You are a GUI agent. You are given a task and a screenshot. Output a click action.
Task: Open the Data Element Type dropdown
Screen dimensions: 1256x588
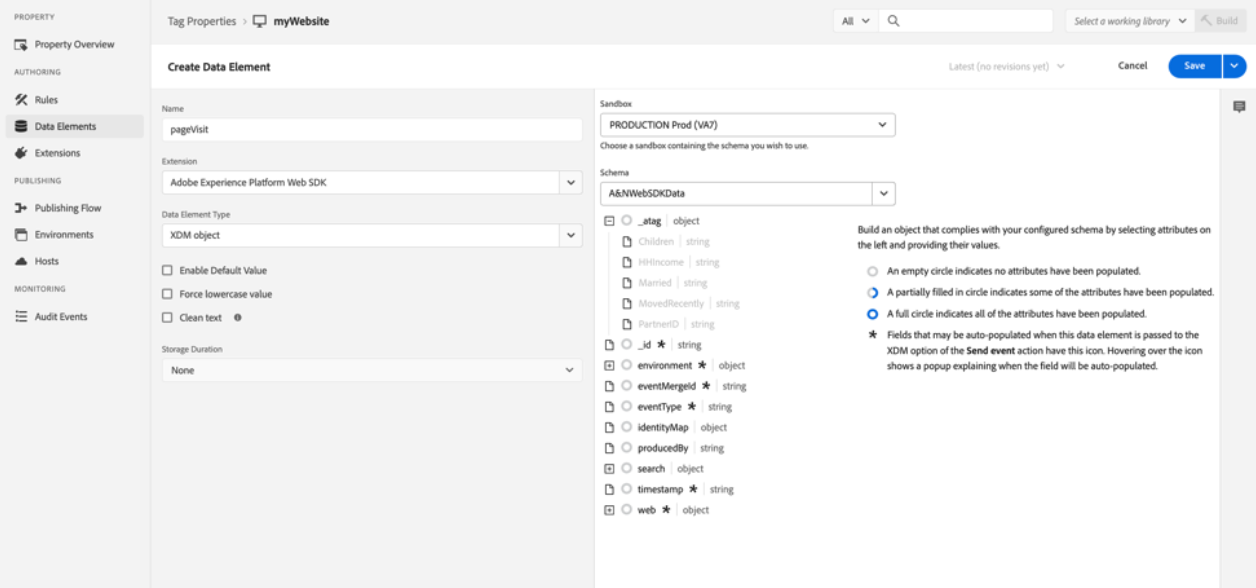coord(371,235)
